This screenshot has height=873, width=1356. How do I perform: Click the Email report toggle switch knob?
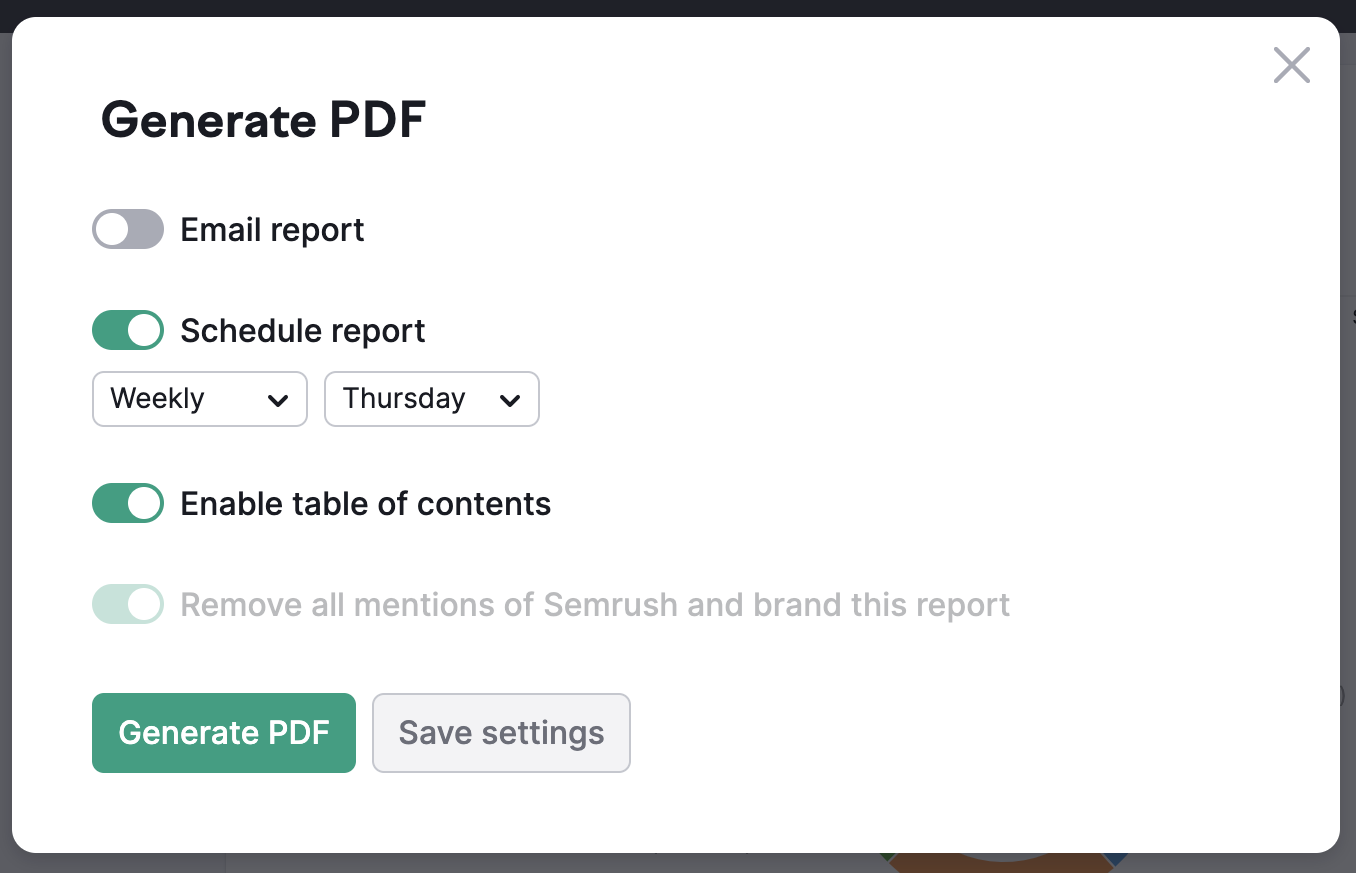click(x=112, y=229)
